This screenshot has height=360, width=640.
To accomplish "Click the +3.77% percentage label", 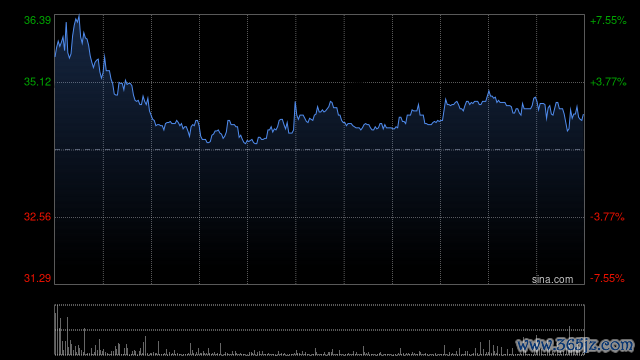I will 608,82.
